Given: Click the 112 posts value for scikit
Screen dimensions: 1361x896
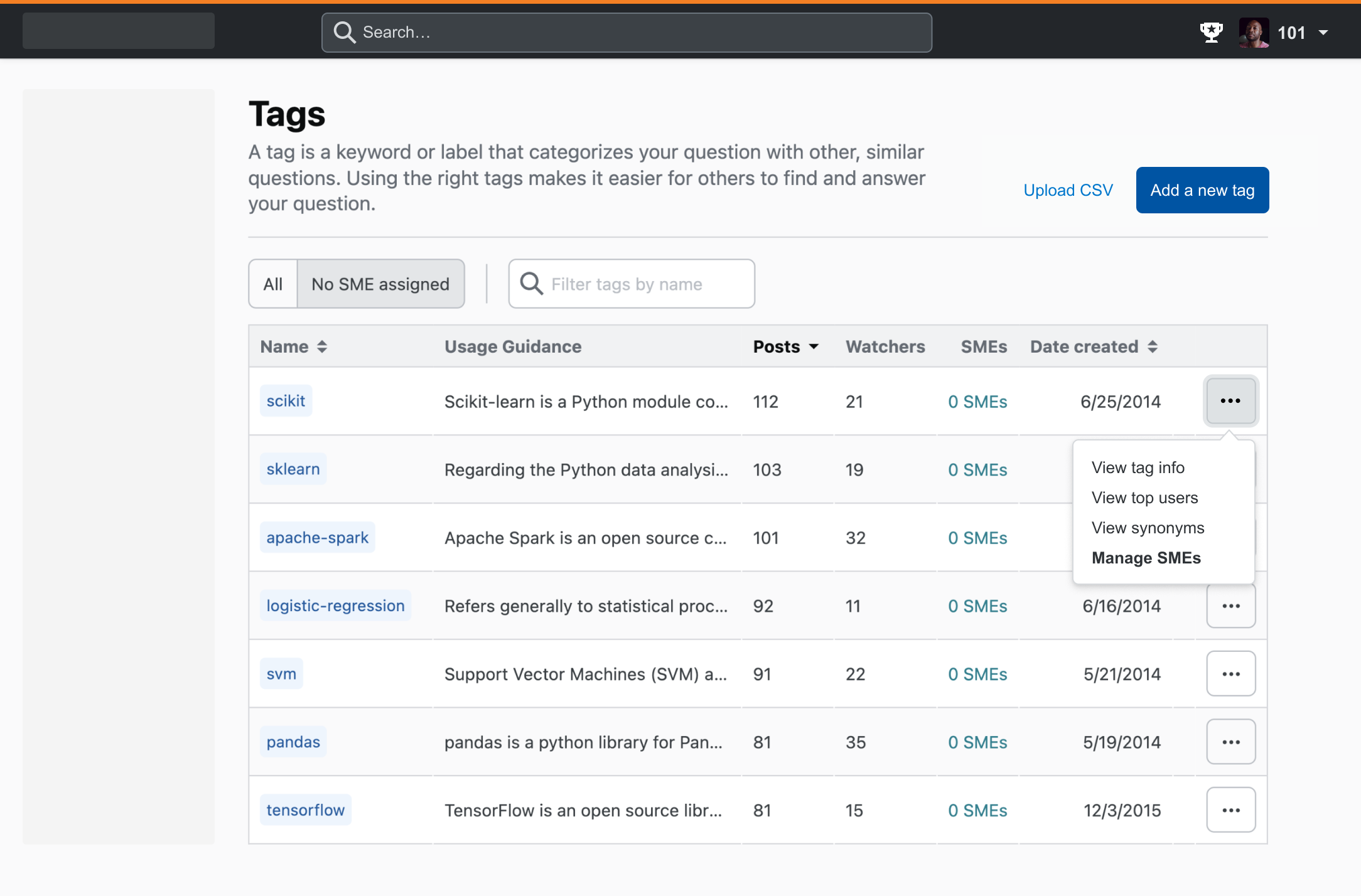Looking at the screenshot, I should pos(766,402).
